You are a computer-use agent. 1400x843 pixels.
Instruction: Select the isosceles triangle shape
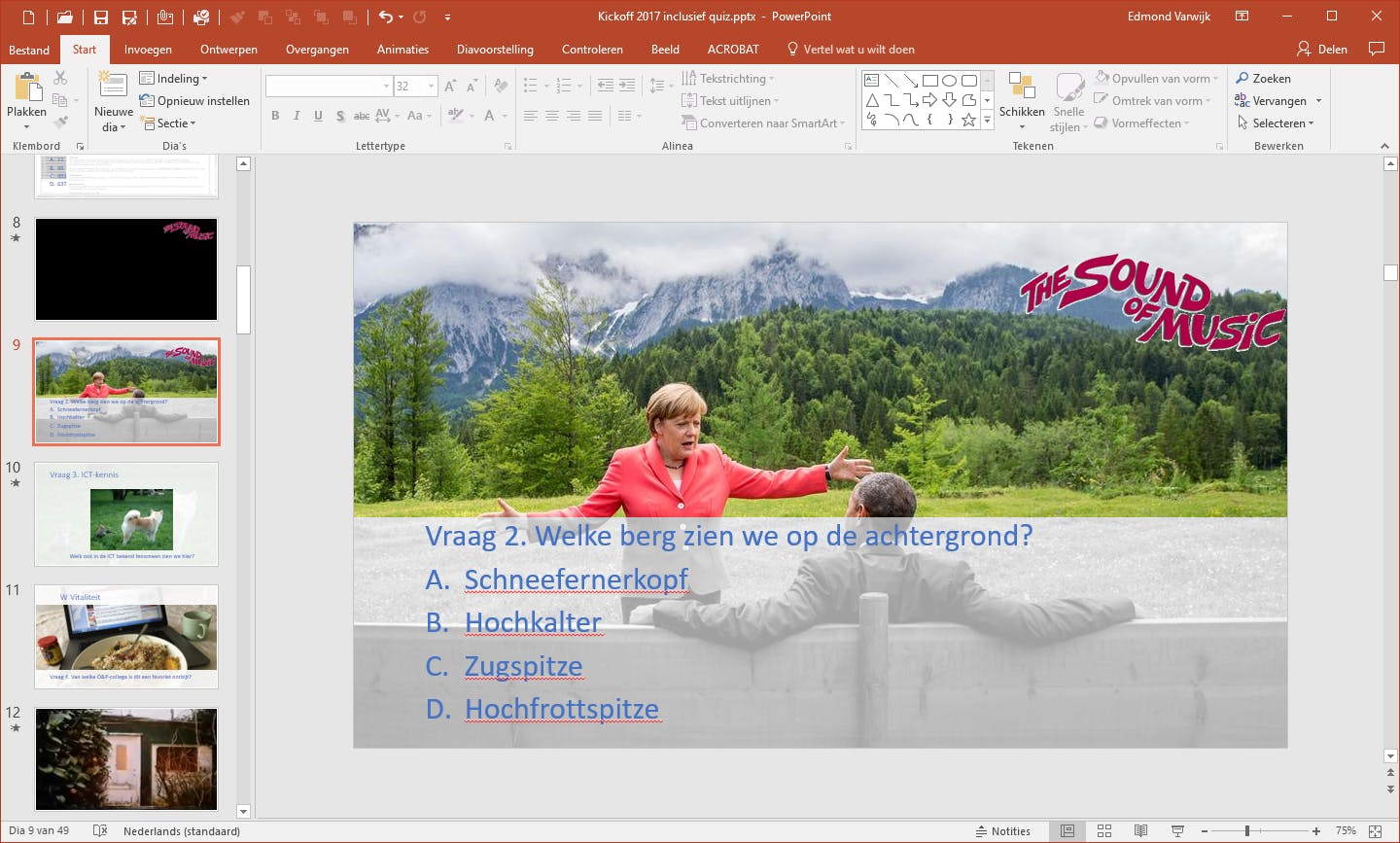(x=872, y=100)
